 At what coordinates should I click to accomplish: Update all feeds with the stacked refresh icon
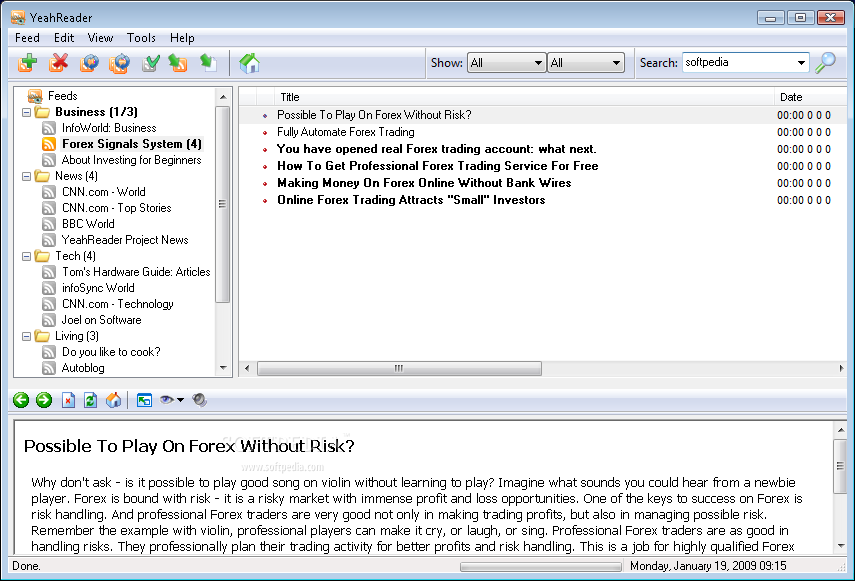point(119,63)
